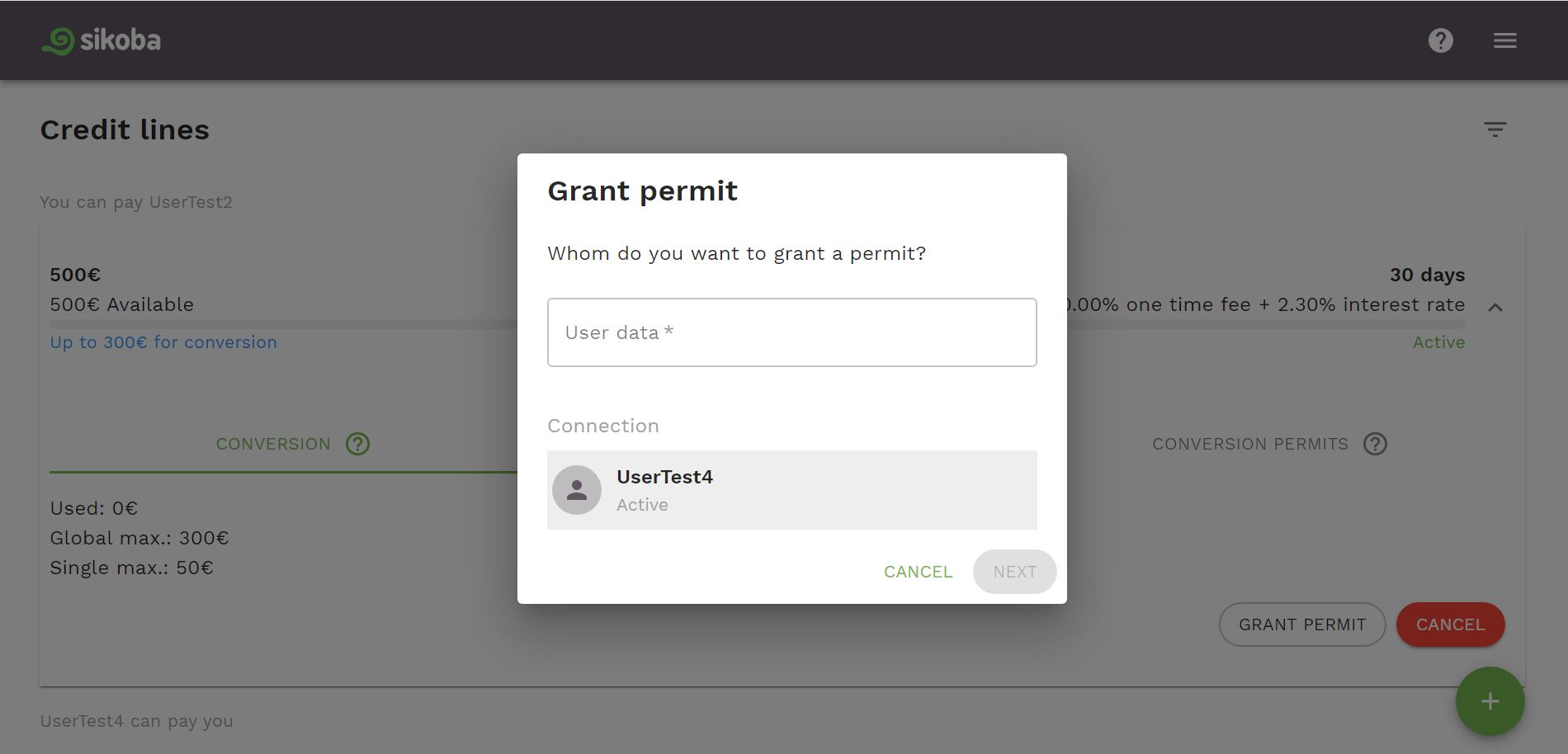Open the credit lines filter icon
This screenshot has height=754, width=1568.
[1495, 130]
